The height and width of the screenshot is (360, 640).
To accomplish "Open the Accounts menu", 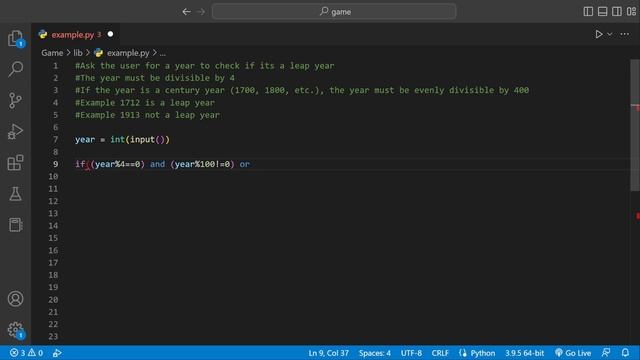I will [x=16, y=299].
